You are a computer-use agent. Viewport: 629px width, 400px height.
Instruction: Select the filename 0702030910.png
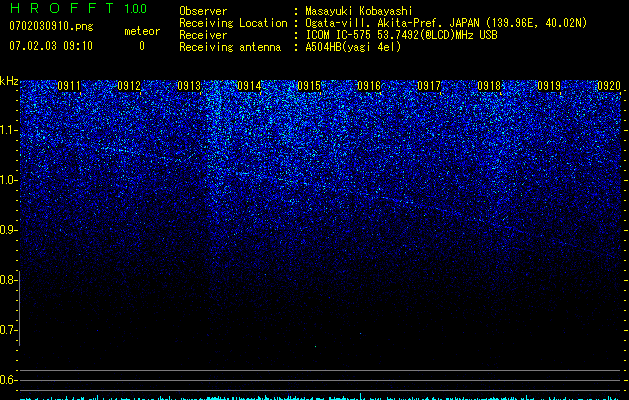click(x=51, y=27)
